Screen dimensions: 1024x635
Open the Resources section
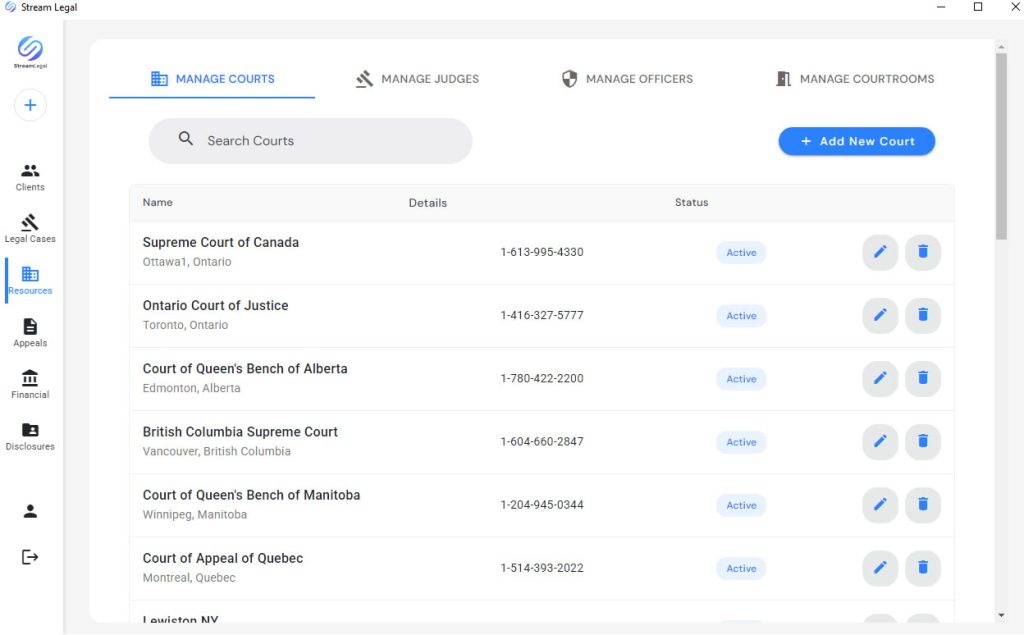30,281
